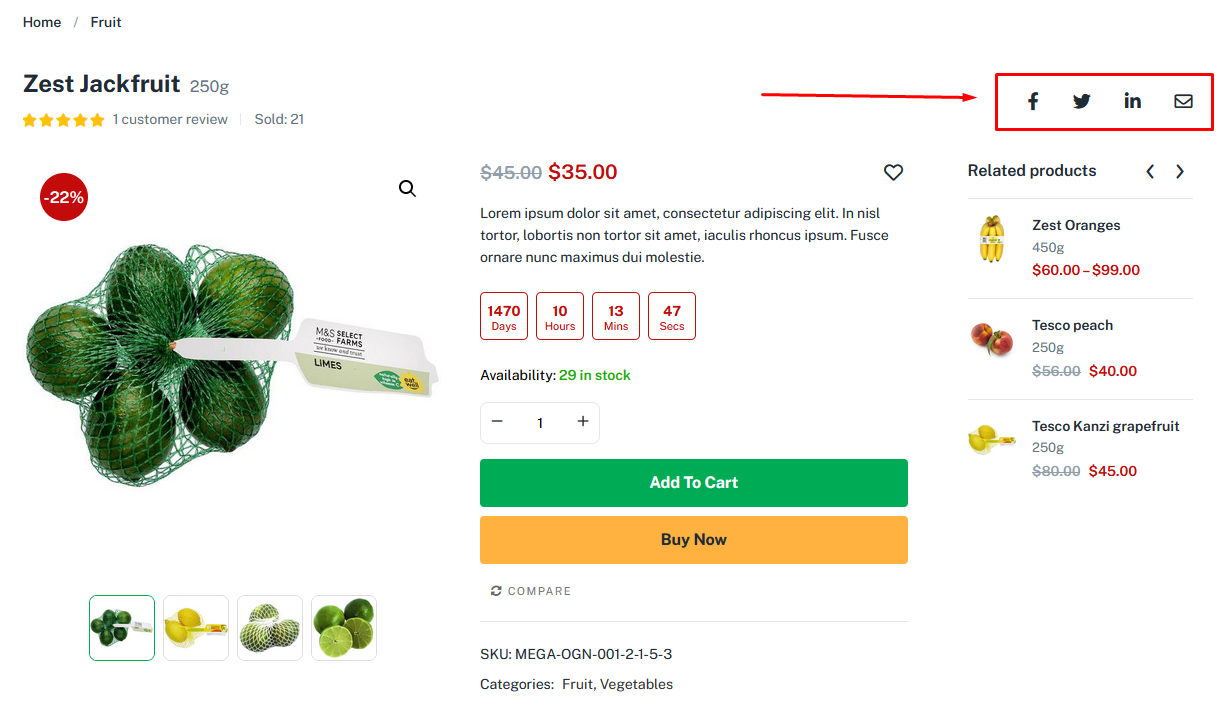The height and width of the screenshot is (702, 1231).
Task: Click the quantity input field
Action: [540, 423]
